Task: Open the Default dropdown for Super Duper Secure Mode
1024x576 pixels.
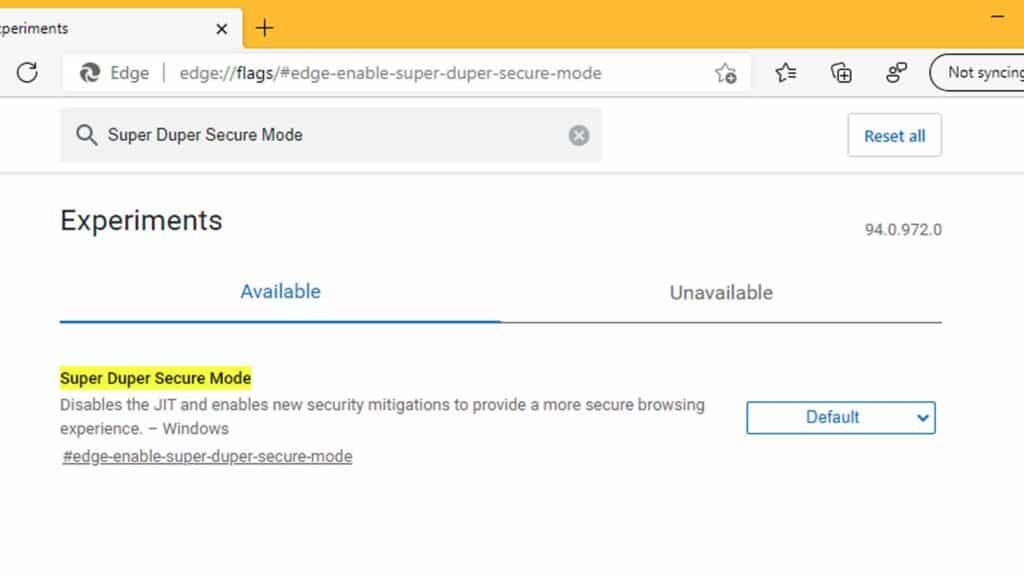Action: coord(840,417)
